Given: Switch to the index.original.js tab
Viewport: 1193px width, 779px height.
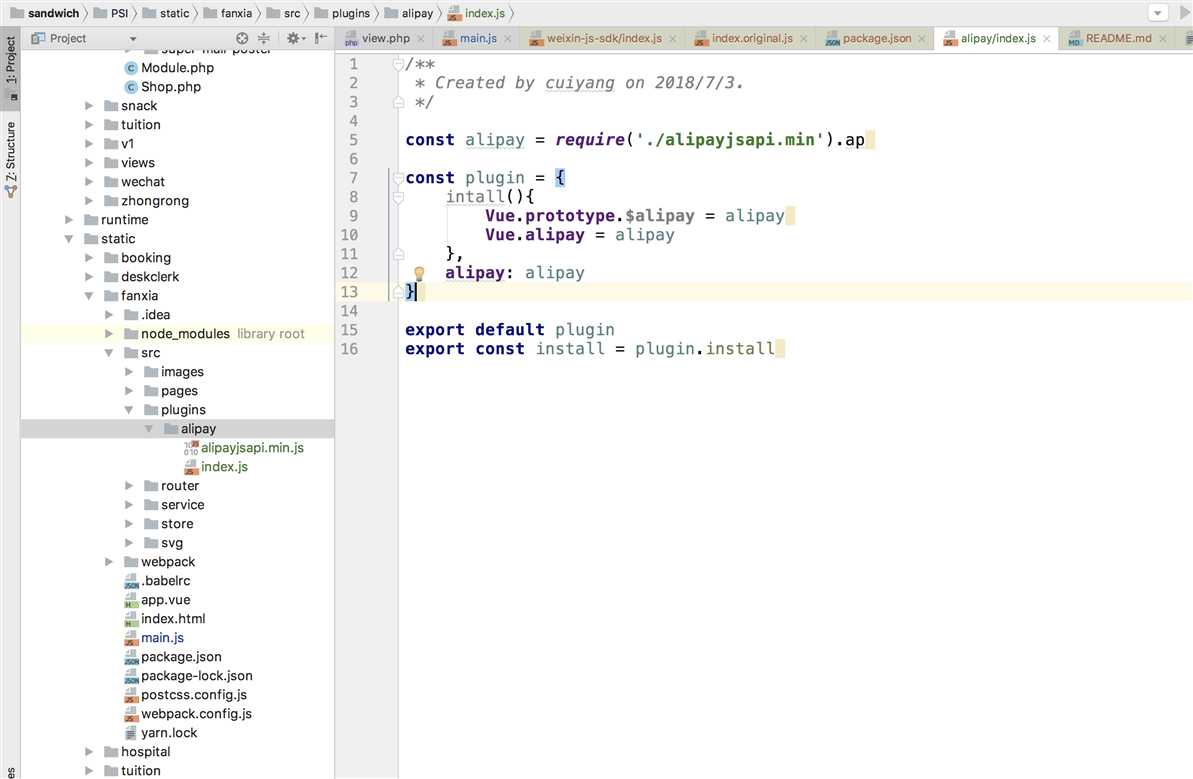Looking at the screenshot, I should pos(751,39).
